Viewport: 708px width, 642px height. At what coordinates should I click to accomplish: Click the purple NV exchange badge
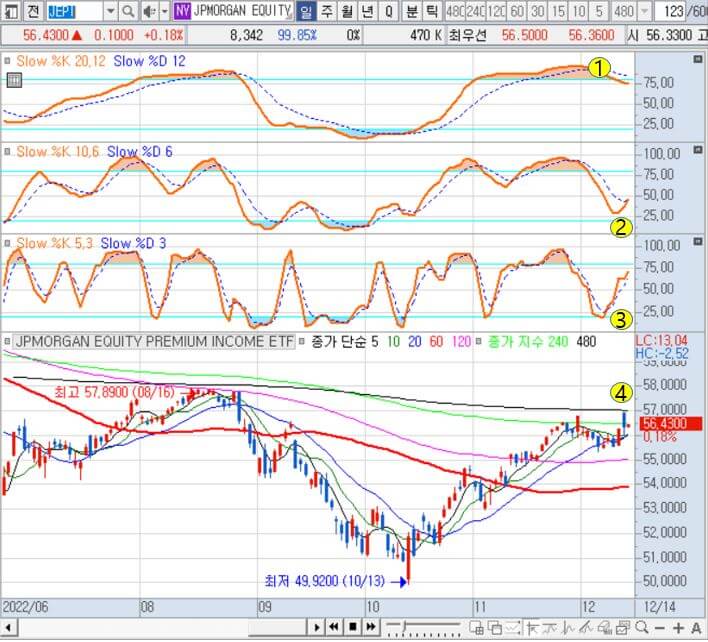pyautogui.click(x=182, y=11)
